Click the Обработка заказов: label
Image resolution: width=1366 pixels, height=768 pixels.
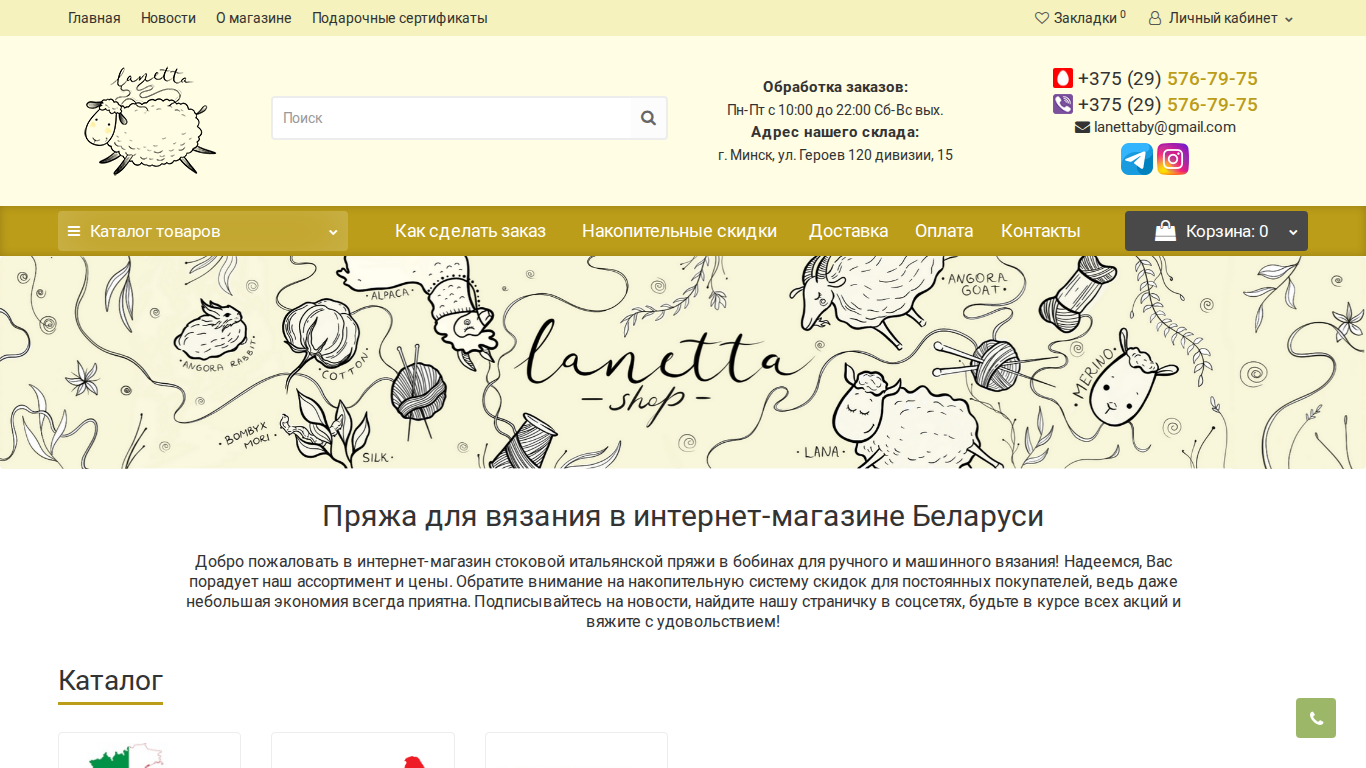coord(835,87)
